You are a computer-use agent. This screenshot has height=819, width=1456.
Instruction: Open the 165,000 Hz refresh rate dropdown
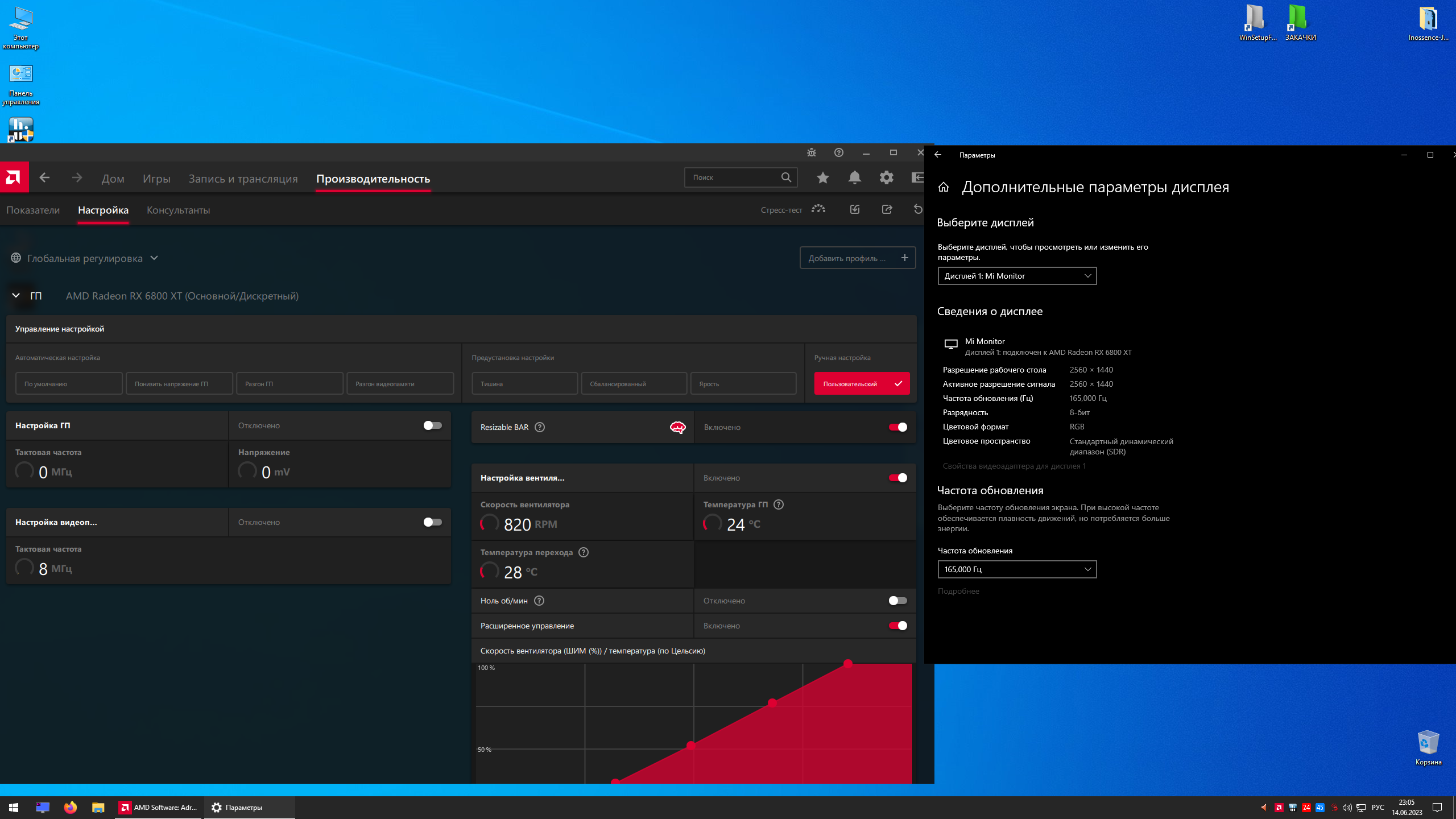[x=1017, y=569]
